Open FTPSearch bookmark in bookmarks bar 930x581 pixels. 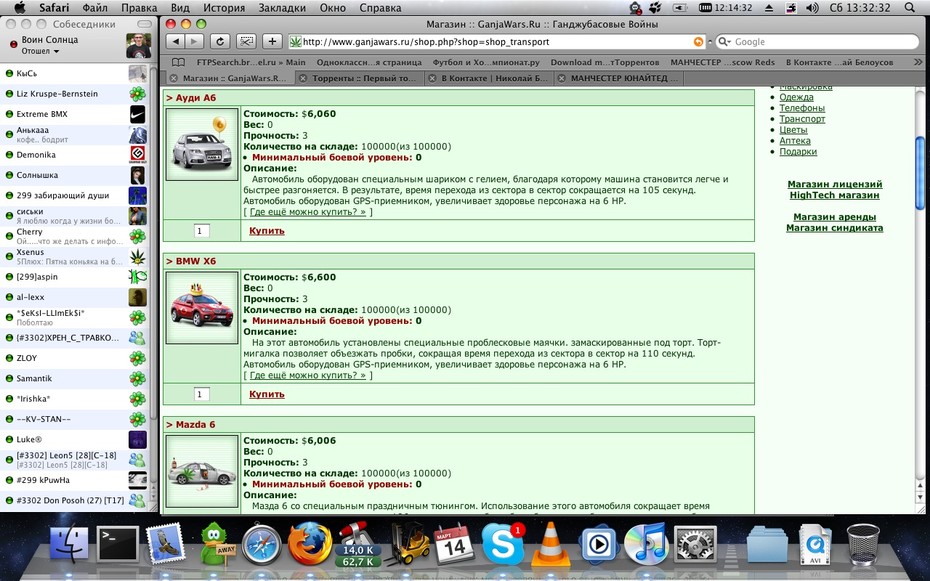pyautogui.click(x=251, y=62)
